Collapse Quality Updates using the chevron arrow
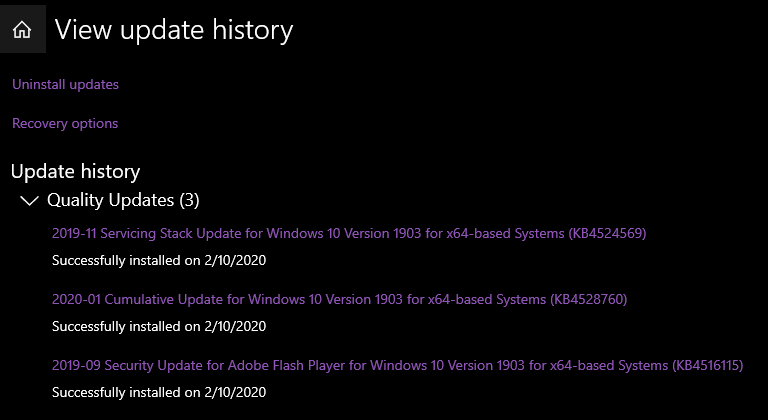 click(29, 200)
